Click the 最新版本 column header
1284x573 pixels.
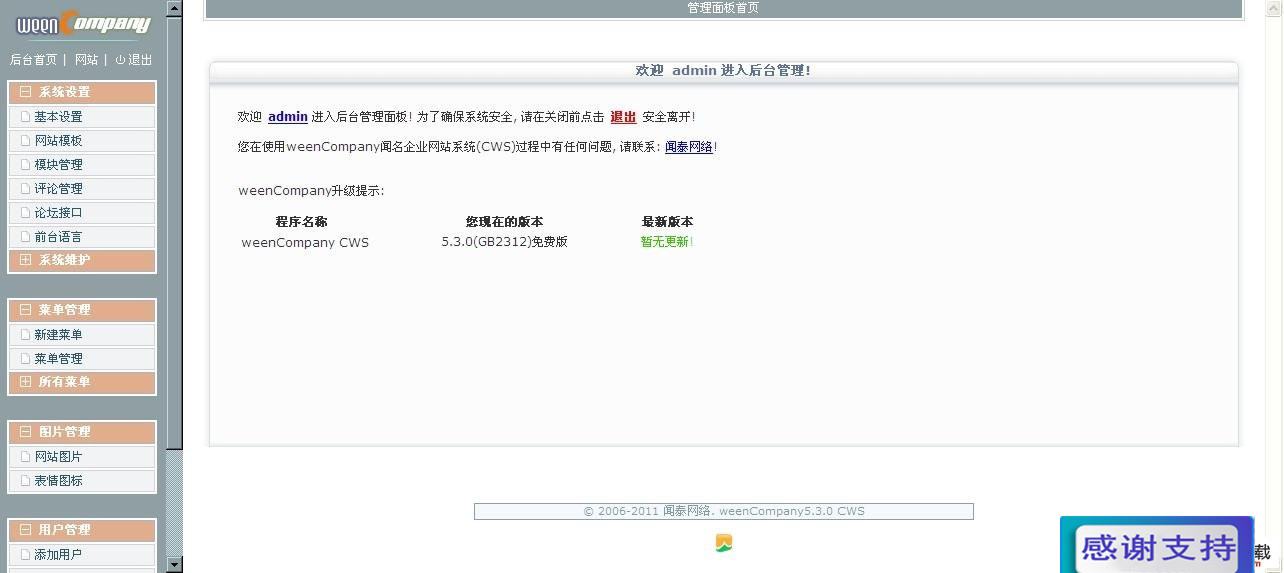tap(667, 222)
